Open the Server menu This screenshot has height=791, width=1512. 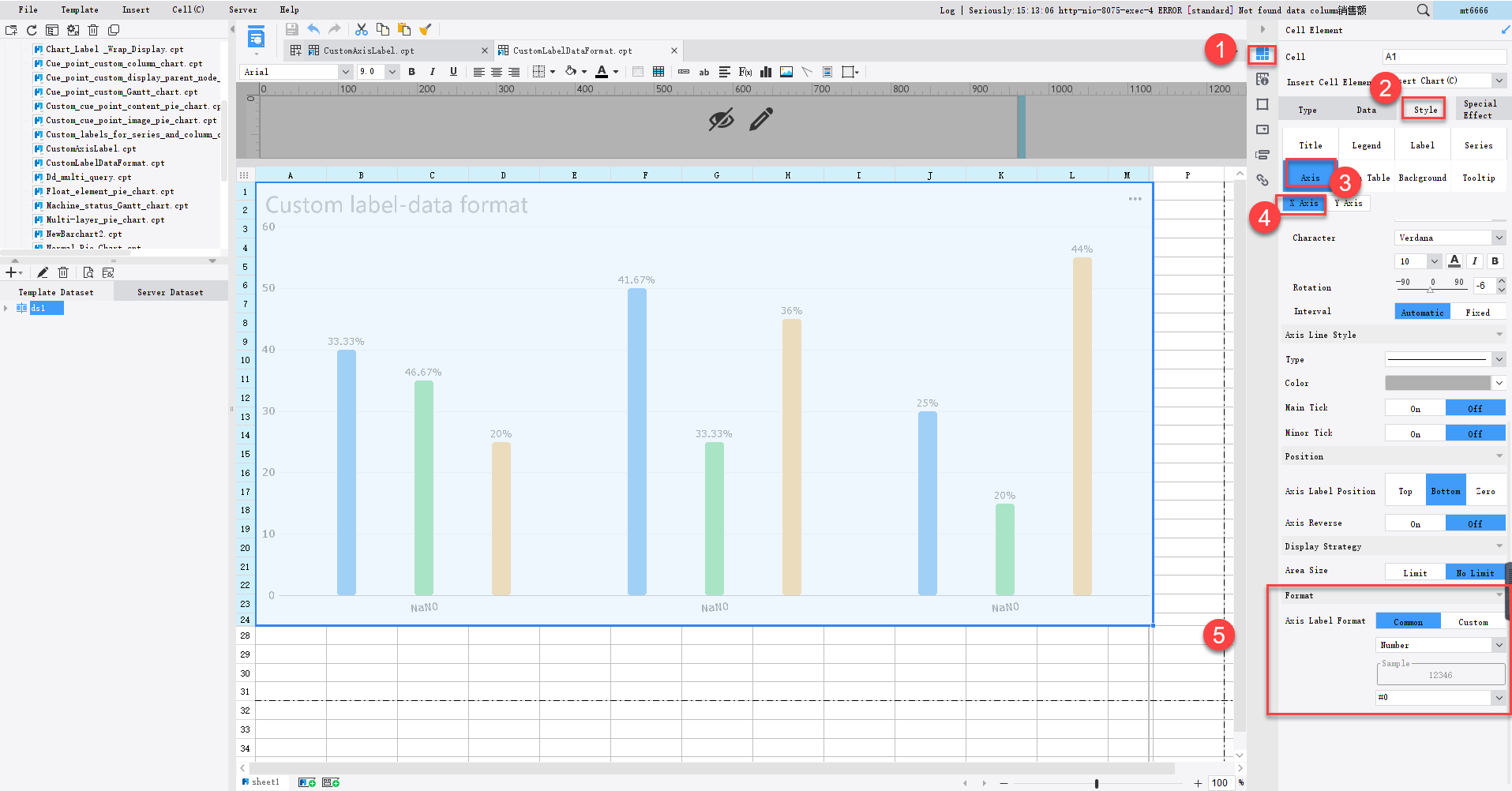point(242,9)
